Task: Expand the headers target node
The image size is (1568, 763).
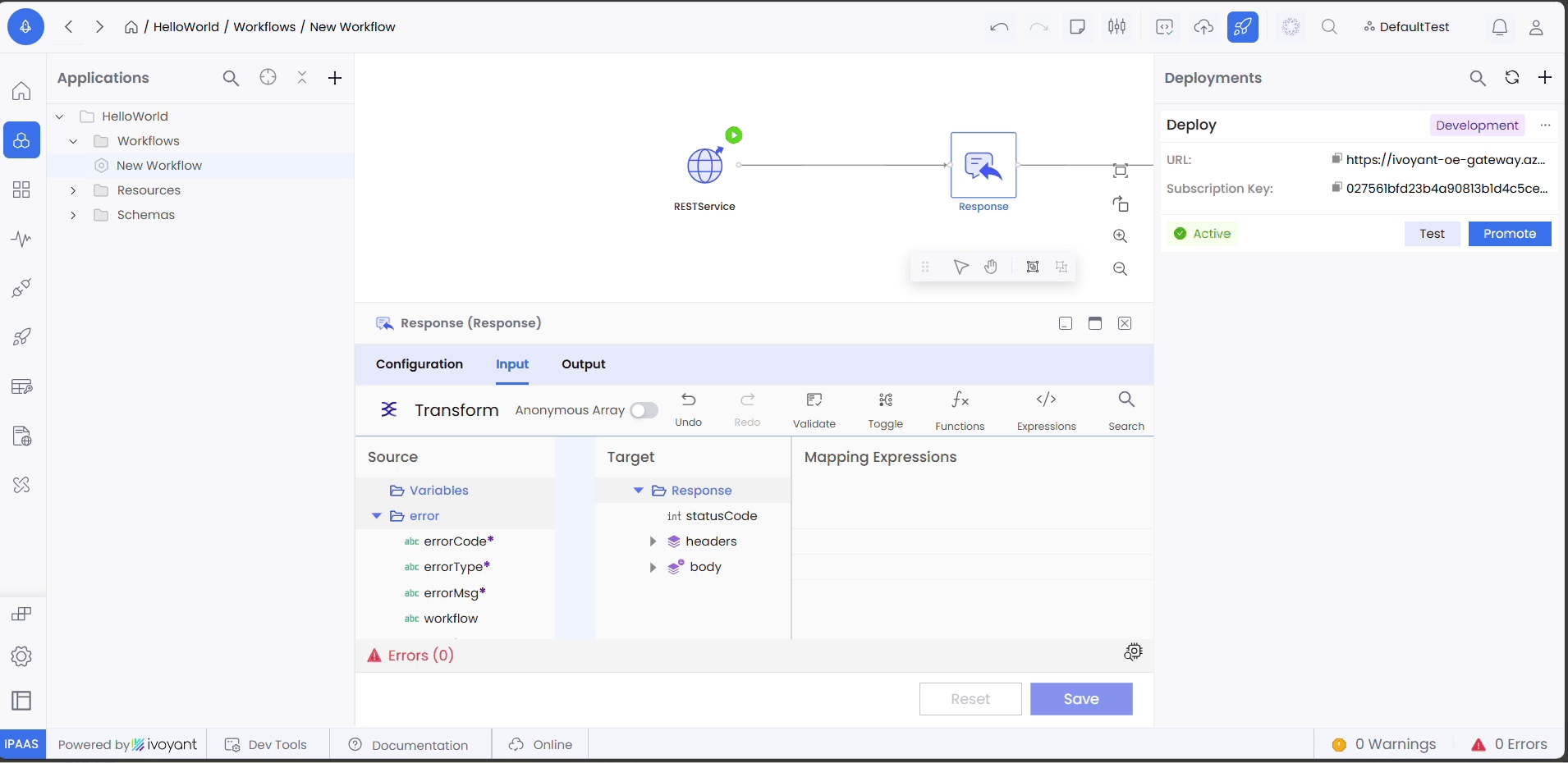Action: click(653, 541)
